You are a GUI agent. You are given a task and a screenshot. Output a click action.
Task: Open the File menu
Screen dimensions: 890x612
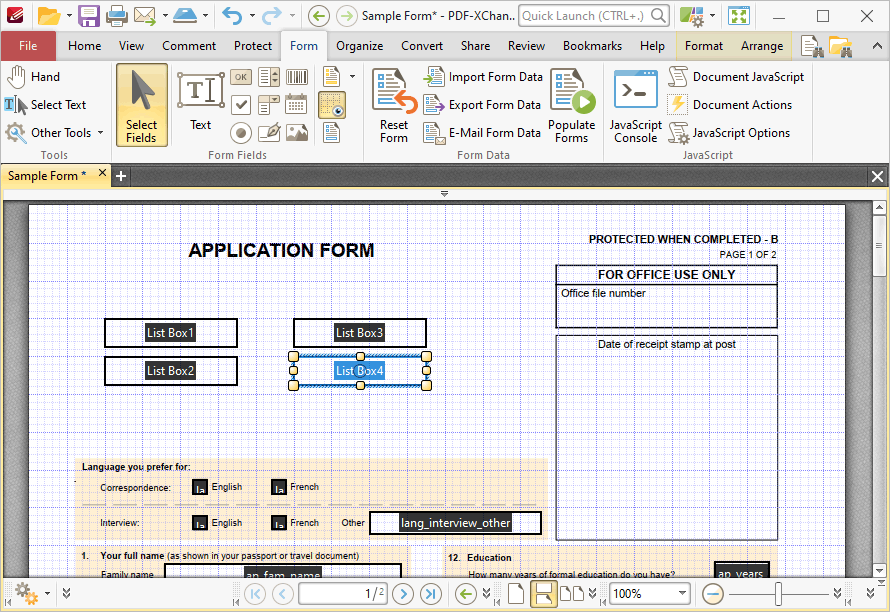tap(28, 46)
